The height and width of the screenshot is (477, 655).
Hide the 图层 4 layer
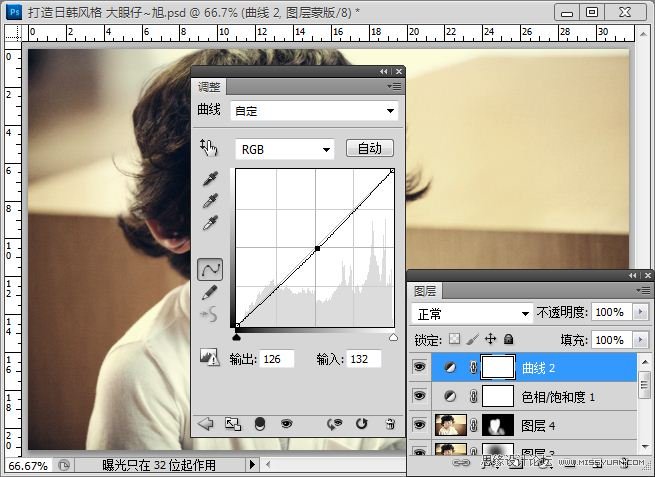click(419, 425)
